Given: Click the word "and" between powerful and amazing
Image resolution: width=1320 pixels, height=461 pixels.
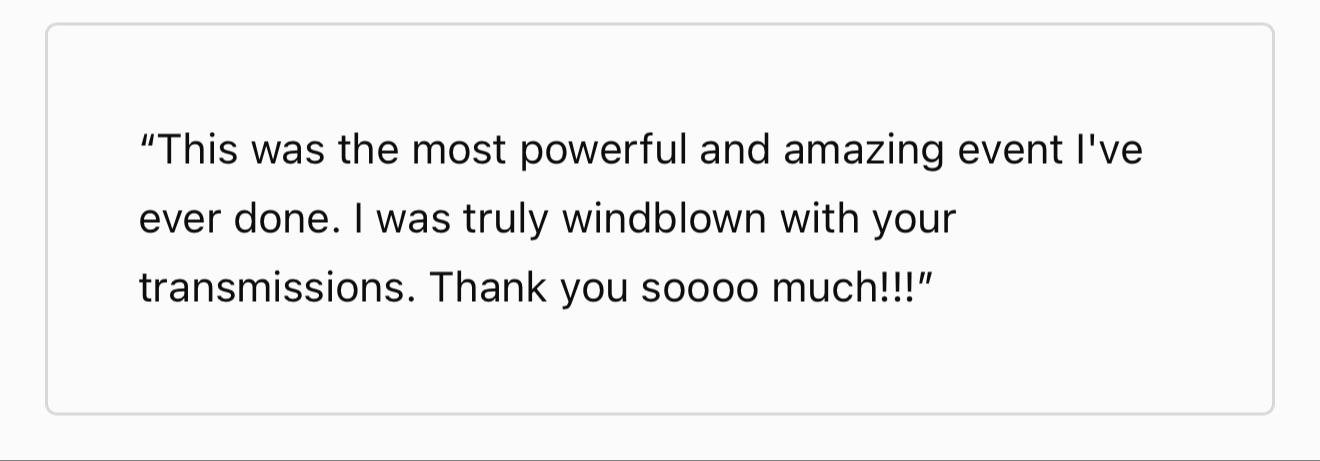Looking at the screenshot, I should pos(736,151).
